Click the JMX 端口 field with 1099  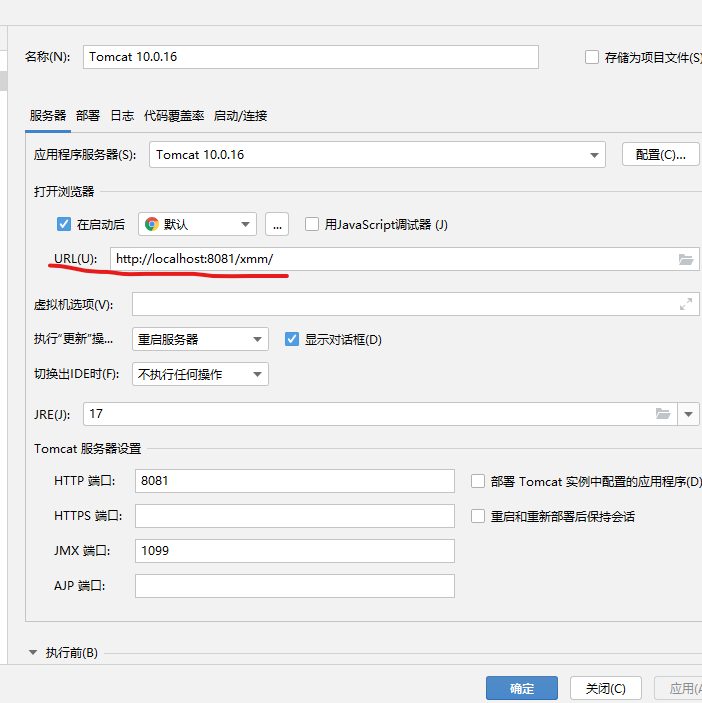coord(295,551)
